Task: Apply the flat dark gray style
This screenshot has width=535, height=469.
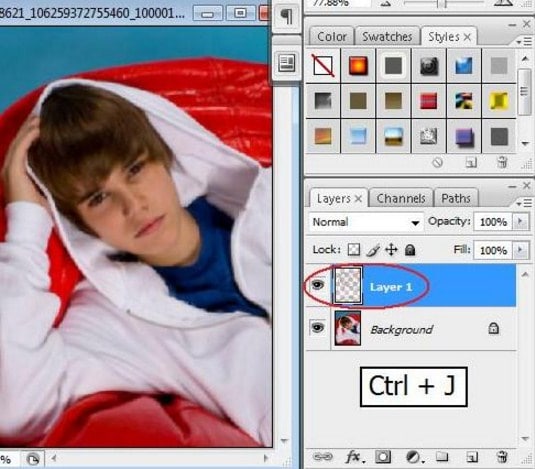Action: [393, 65]
